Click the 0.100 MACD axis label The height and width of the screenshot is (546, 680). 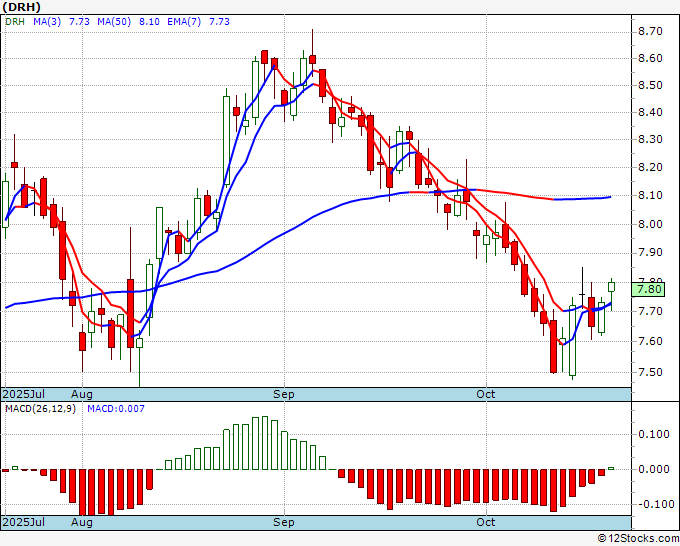coord(654,434)
